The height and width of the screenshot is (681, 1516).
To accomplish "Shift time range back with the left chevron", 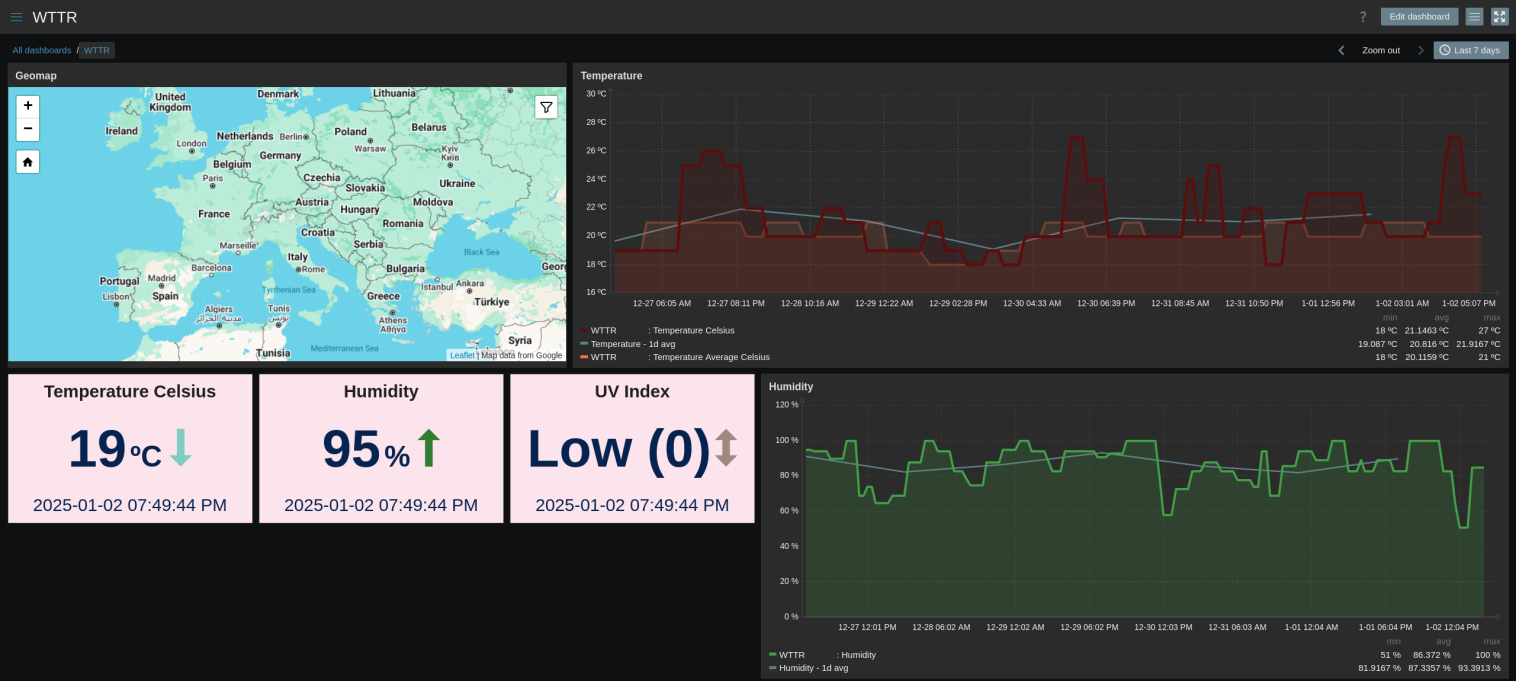I will pos(1342,50).
